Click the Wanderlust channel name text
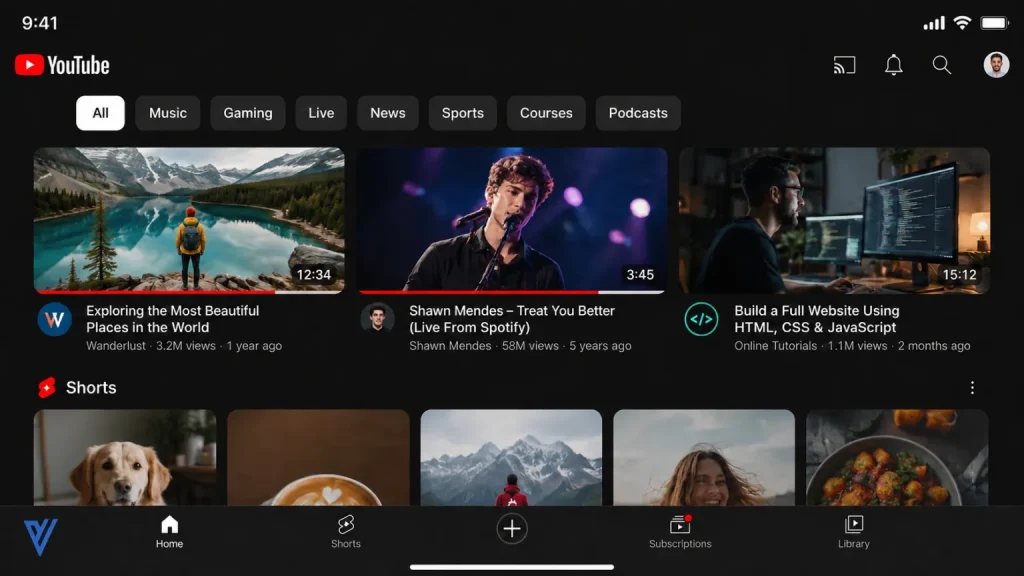1024x576 pixels. [116, 346]
